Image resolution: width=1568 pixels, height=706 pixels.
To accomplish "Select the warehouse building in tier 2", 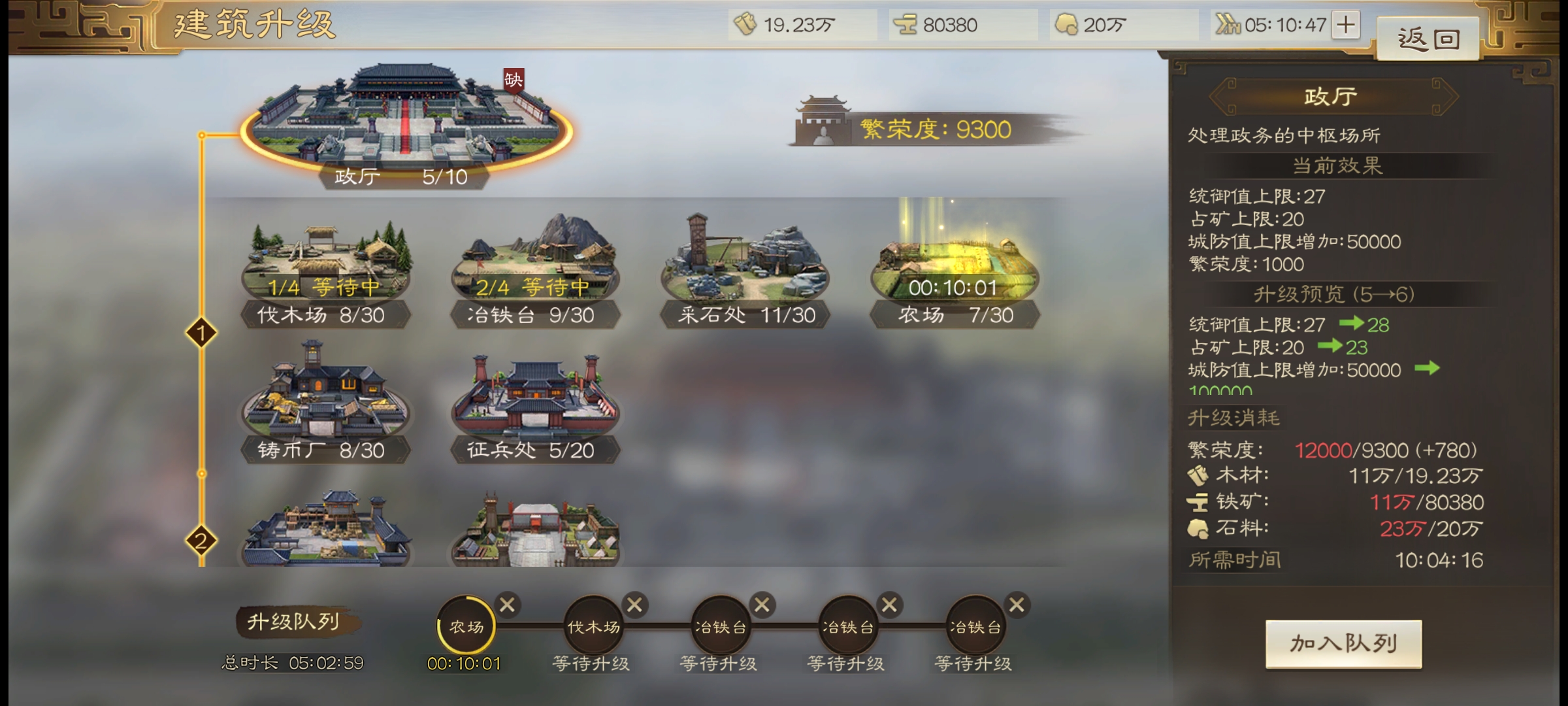I will coord(325,528).
